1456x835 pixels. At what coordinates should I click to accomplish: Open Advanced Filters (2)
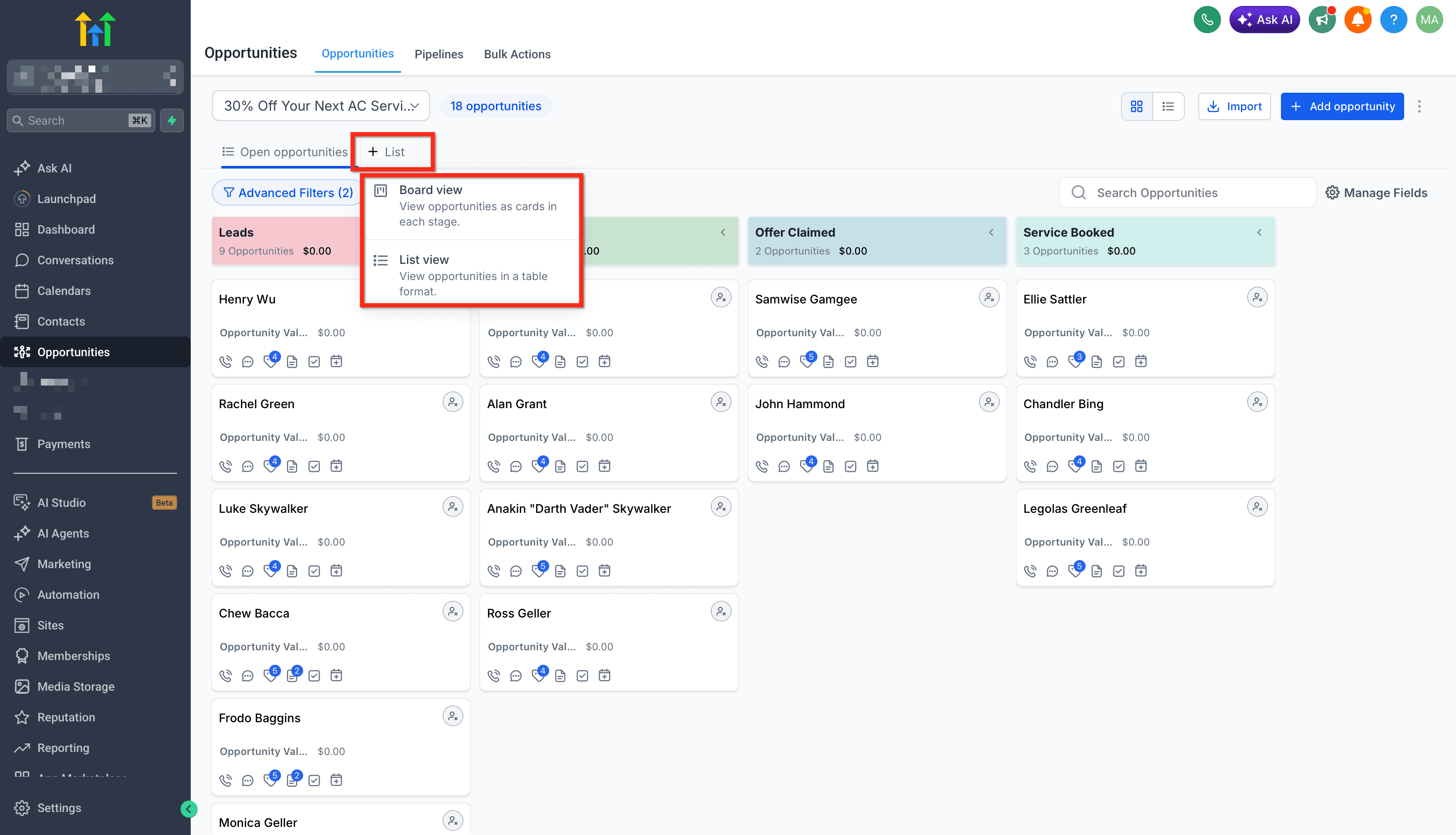pos(287,193)
